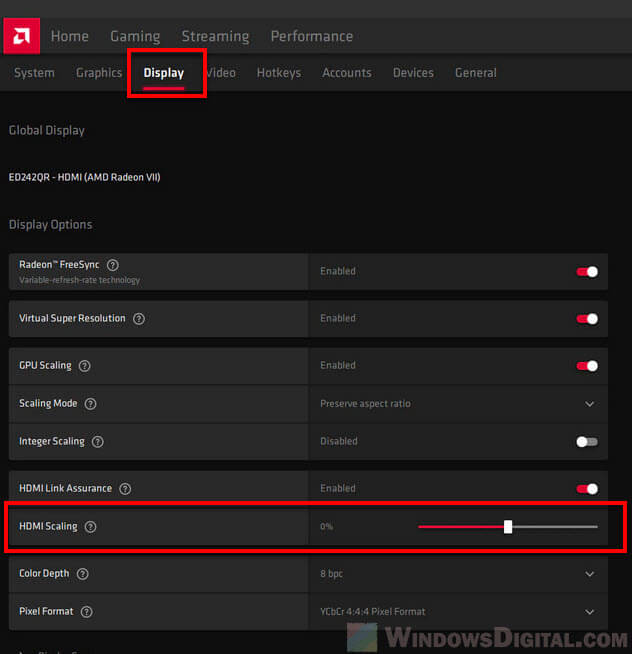Open Color Depth dropdown

(589, 574)
